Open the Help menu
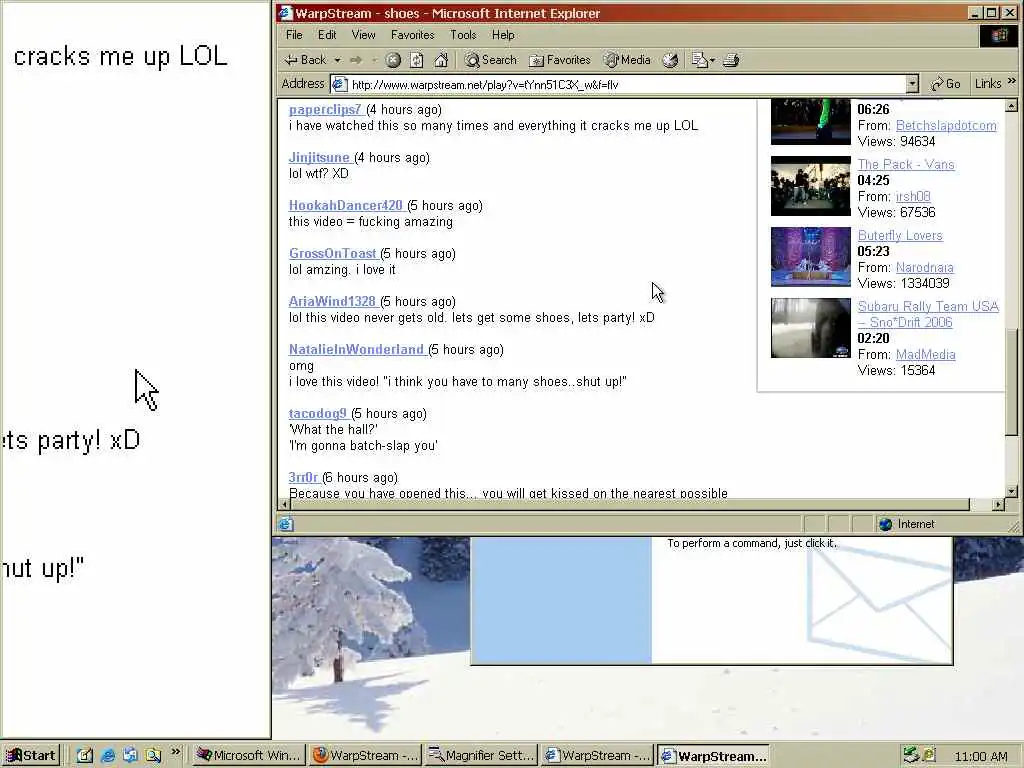The image size is (1024, 768). coord(503,35)
